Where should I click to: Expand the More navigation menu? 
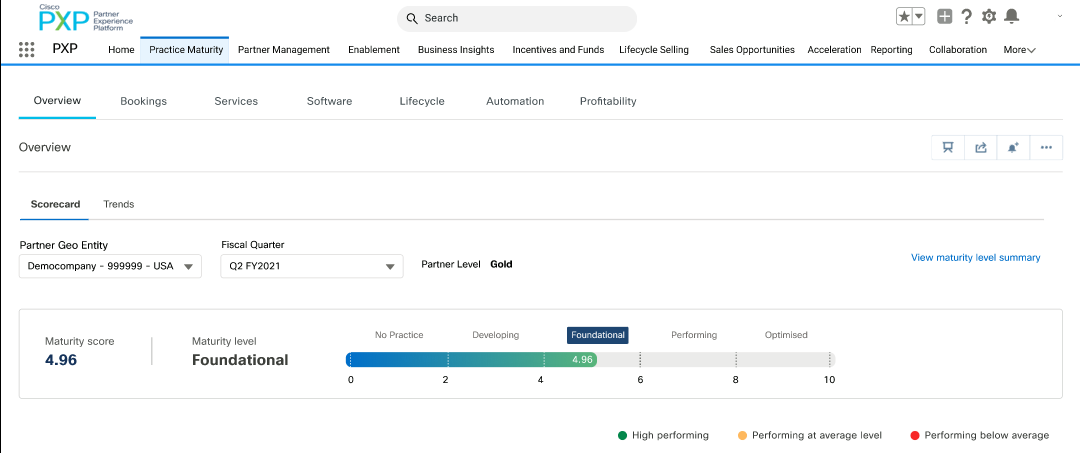1019,50
